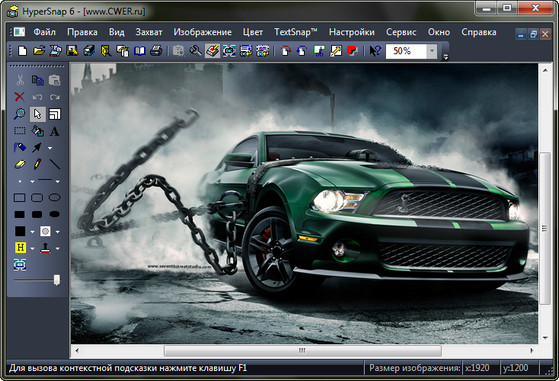The height and width of the screenshot is (381, 559).
Task: Expand the black foreground color dropdown arrow
Action: [x=32, y=232]
